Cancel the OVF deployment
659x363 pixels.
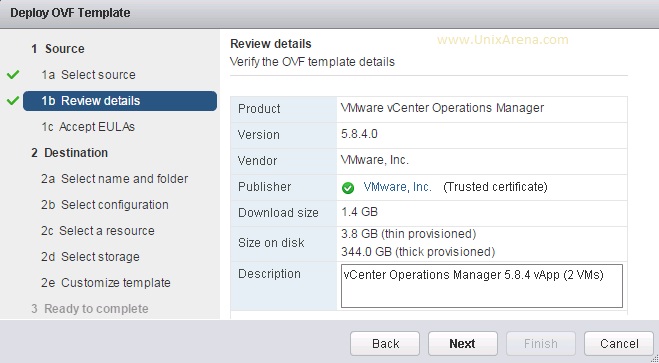click(619, 344)
